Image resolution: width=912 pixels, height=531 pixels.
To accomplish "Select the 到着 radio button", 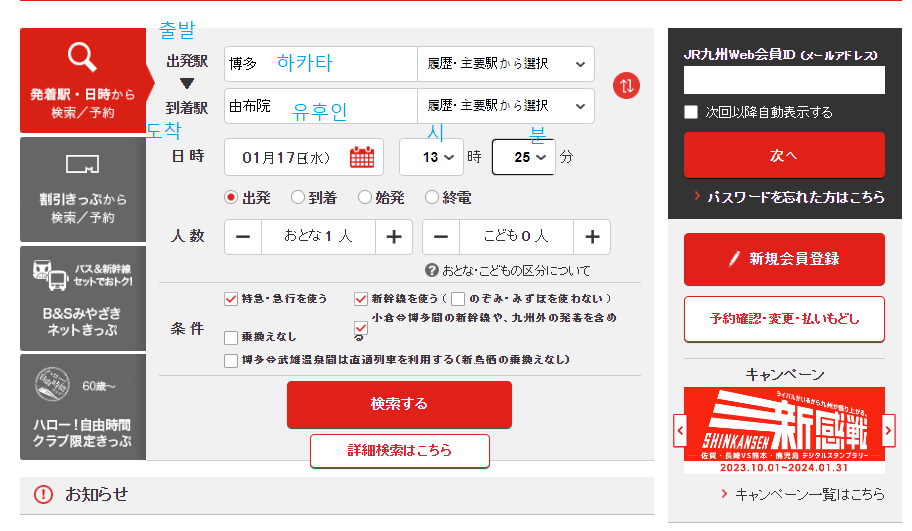I will point(298,198).
